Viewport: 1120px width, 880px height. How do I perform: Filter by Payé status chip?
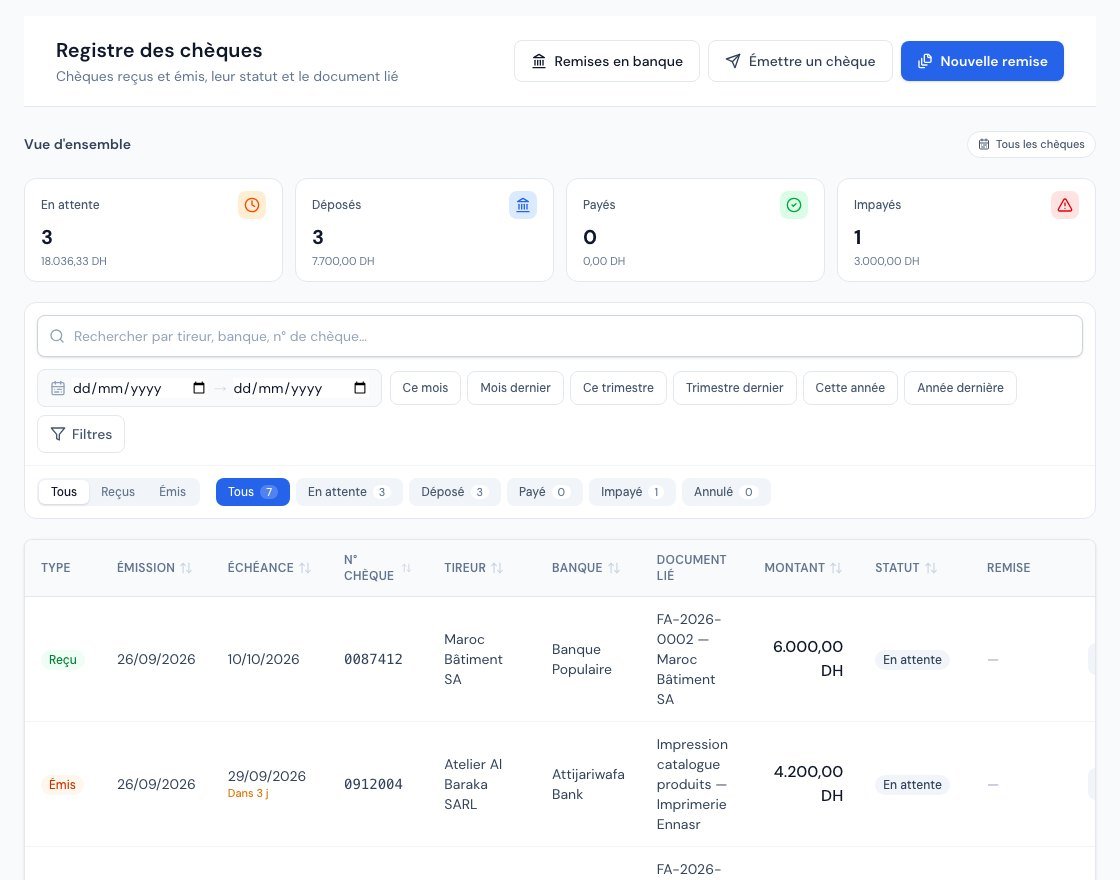[544, 492]
